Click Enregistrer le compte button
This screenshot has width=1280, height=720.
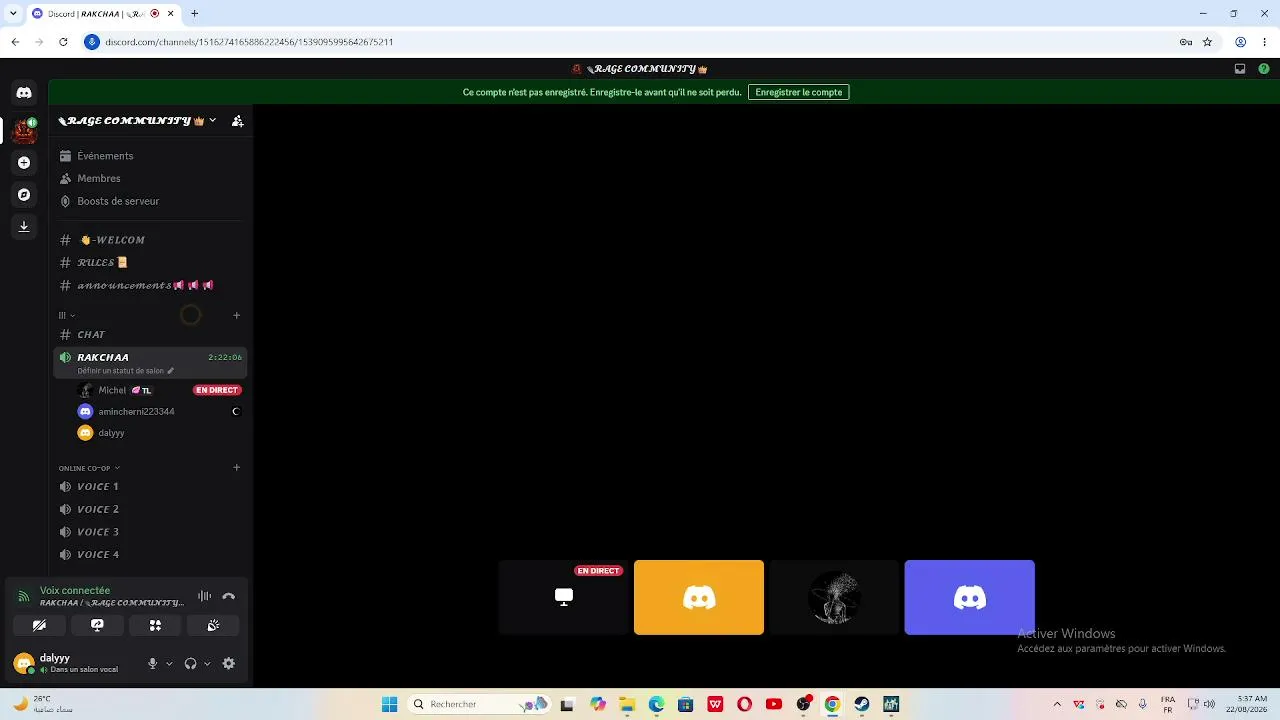tap(799, 92)
